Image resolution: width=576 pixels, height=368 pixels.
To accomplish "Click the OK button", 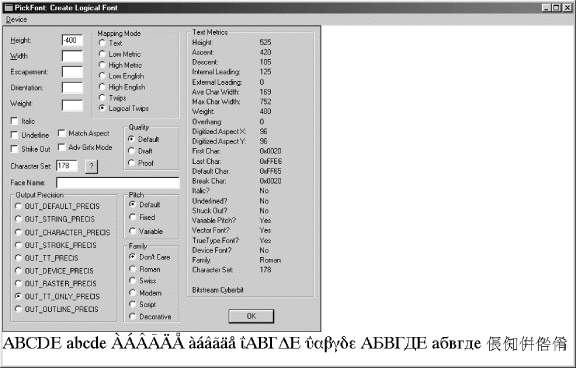I will (x=251, y=316).
